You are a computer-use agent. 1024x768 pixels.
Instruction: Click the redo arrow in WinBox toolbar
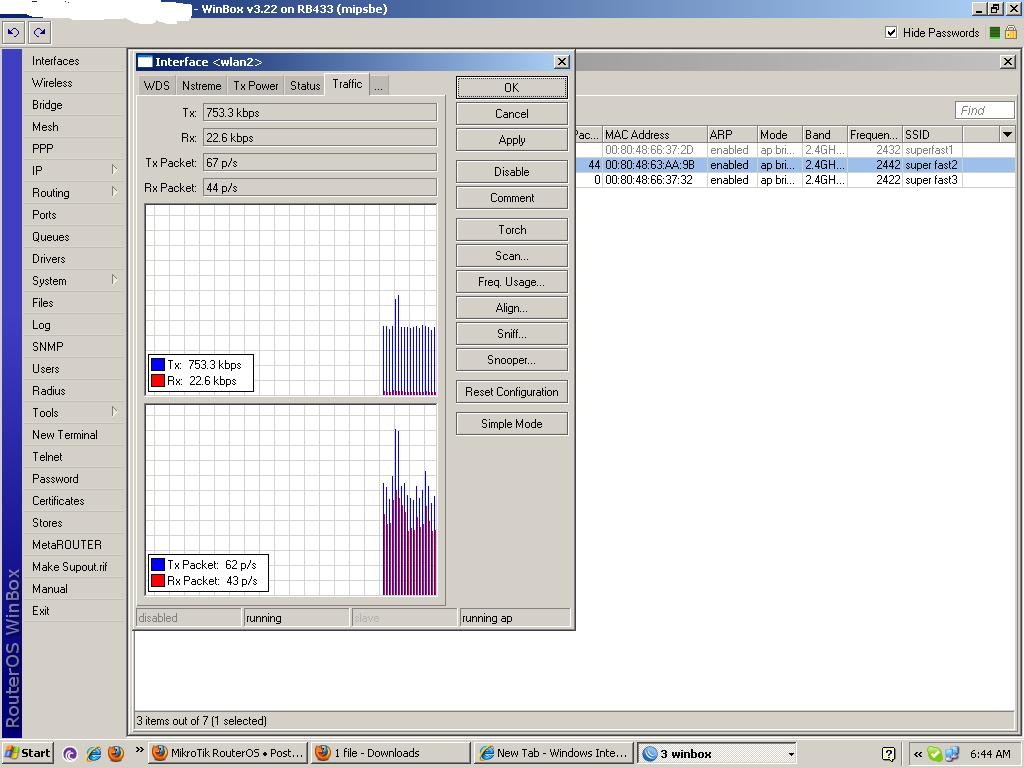(x=39, y=32)
